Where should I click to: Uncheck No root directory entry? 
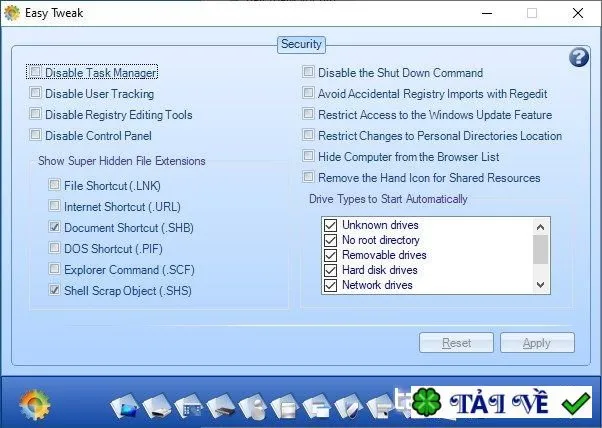point(331,240)
